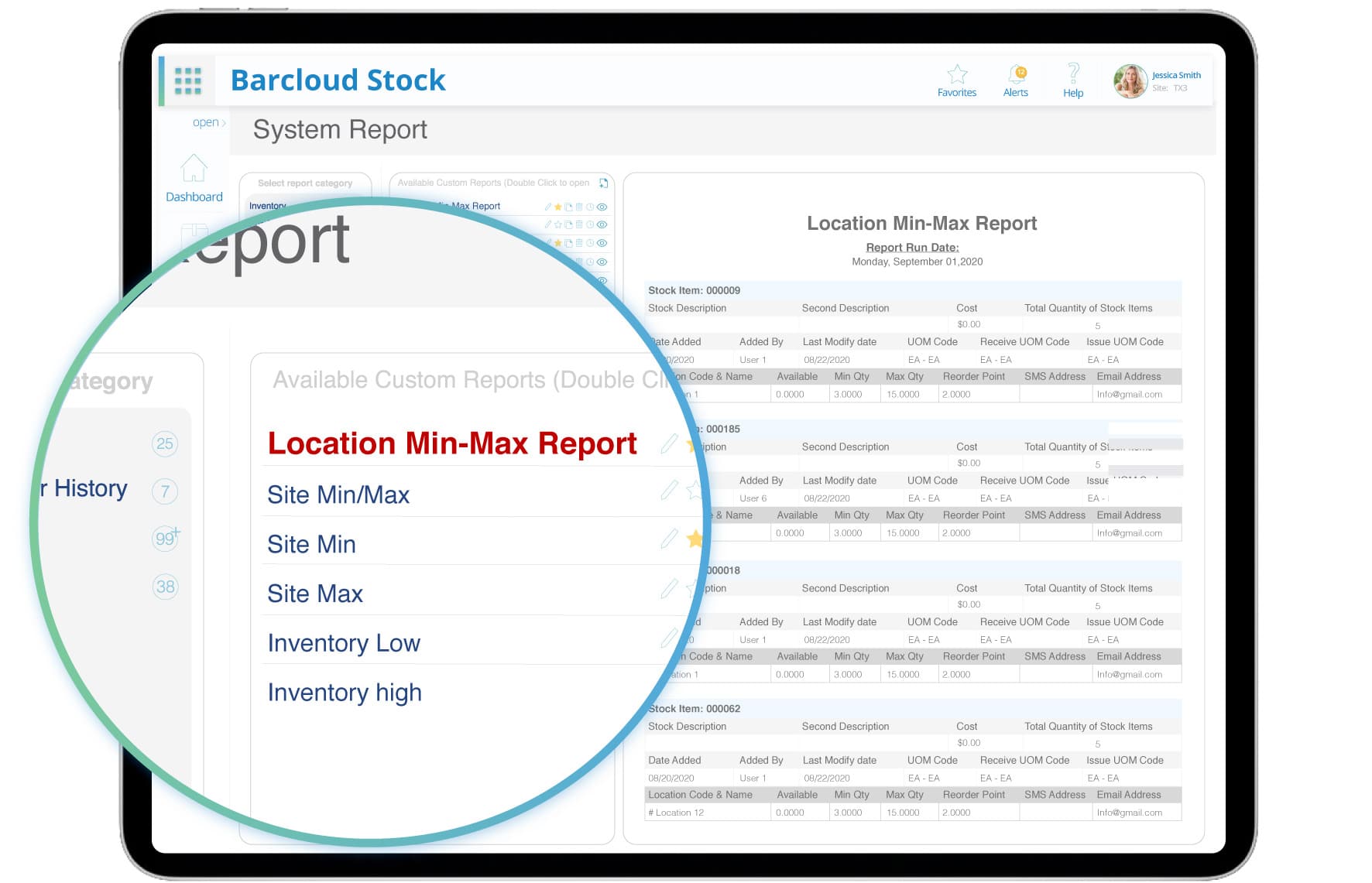Click clock icon on the second small report row
The width and height of the screenshot is (1372, 883).
pyautogui.click(x=590, y=224)
